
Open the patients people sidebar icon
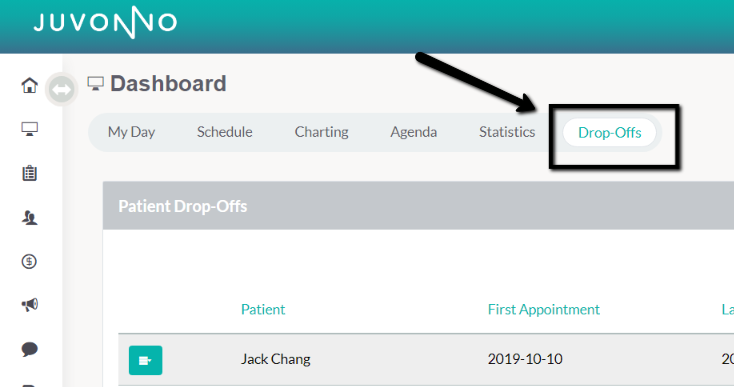coord(29,218)
